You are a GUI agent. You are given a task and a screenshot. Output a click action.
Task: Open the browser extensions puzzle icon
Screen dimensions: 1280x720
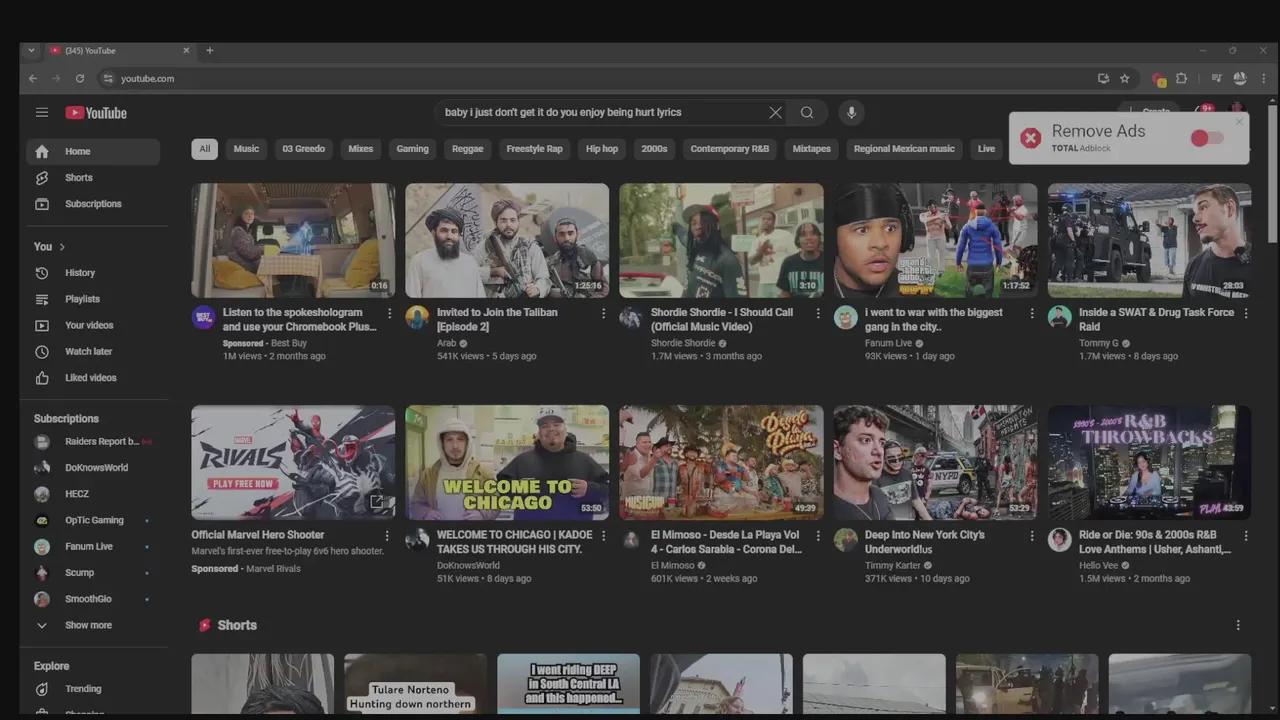click(x=1181, y=78)
